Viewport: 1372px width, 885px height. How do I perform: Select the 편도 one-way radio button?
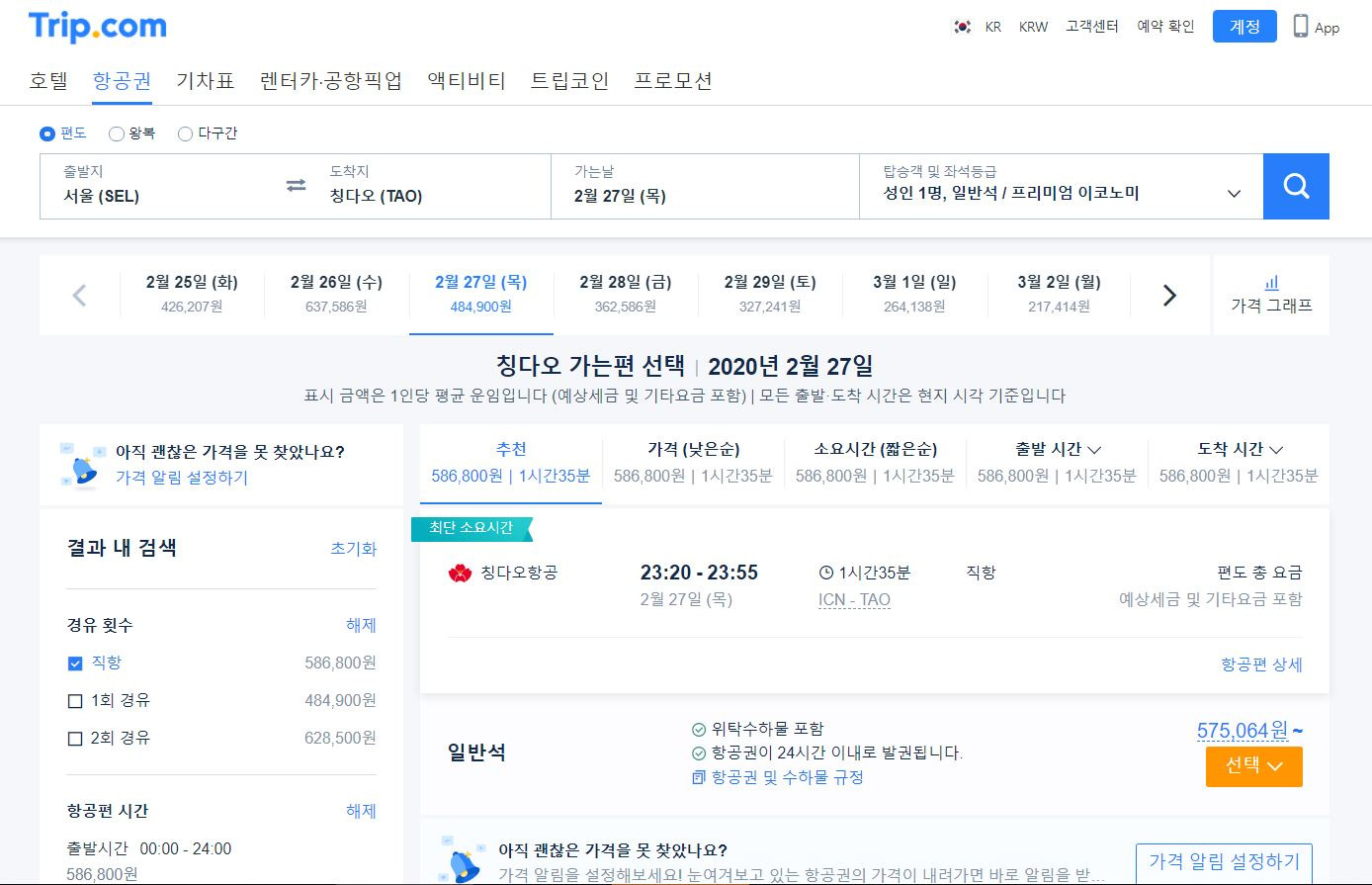point(47,133)
